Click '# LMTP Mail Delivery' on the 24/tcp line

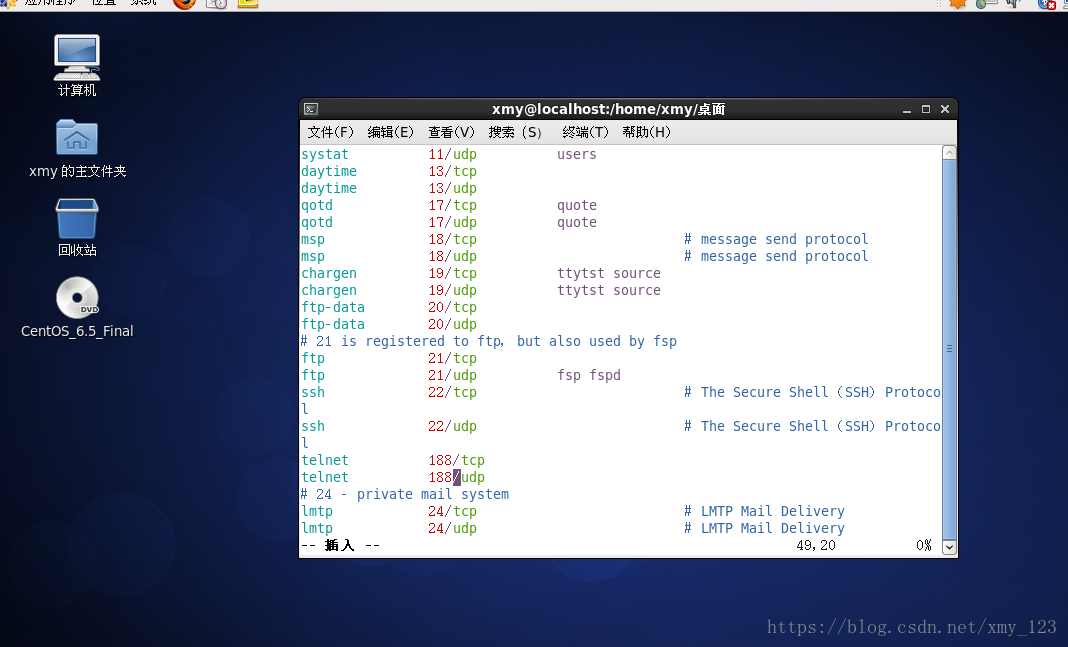(764, 511)
